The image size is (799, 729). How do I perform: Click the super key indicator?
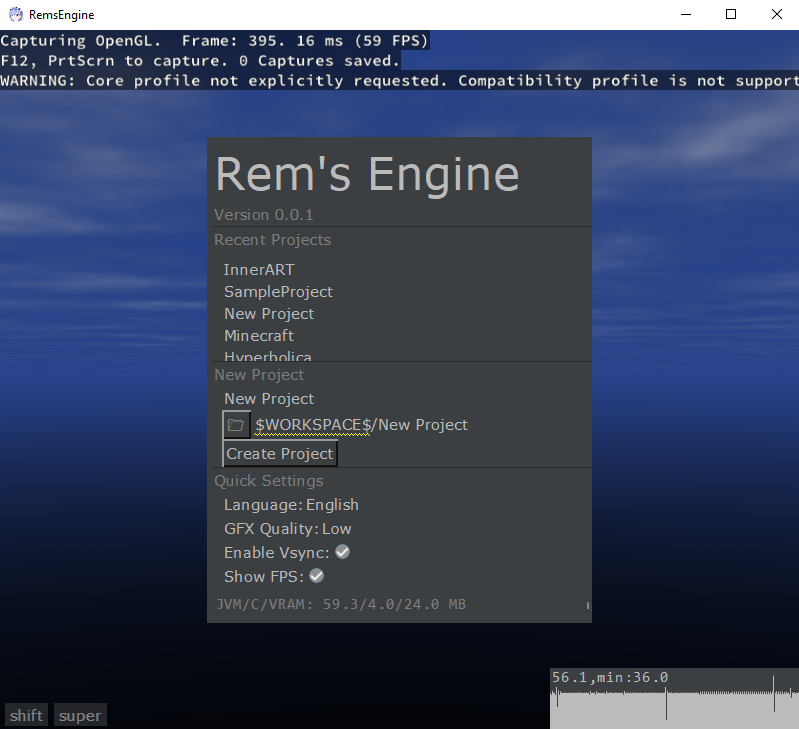coord(80,715)
